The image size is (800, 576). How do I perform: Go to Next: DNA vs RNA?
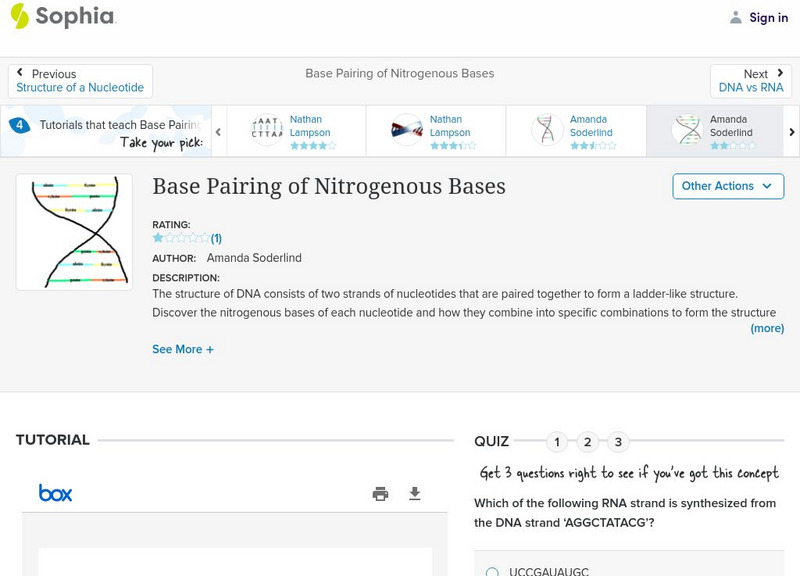tap(751, 81)
